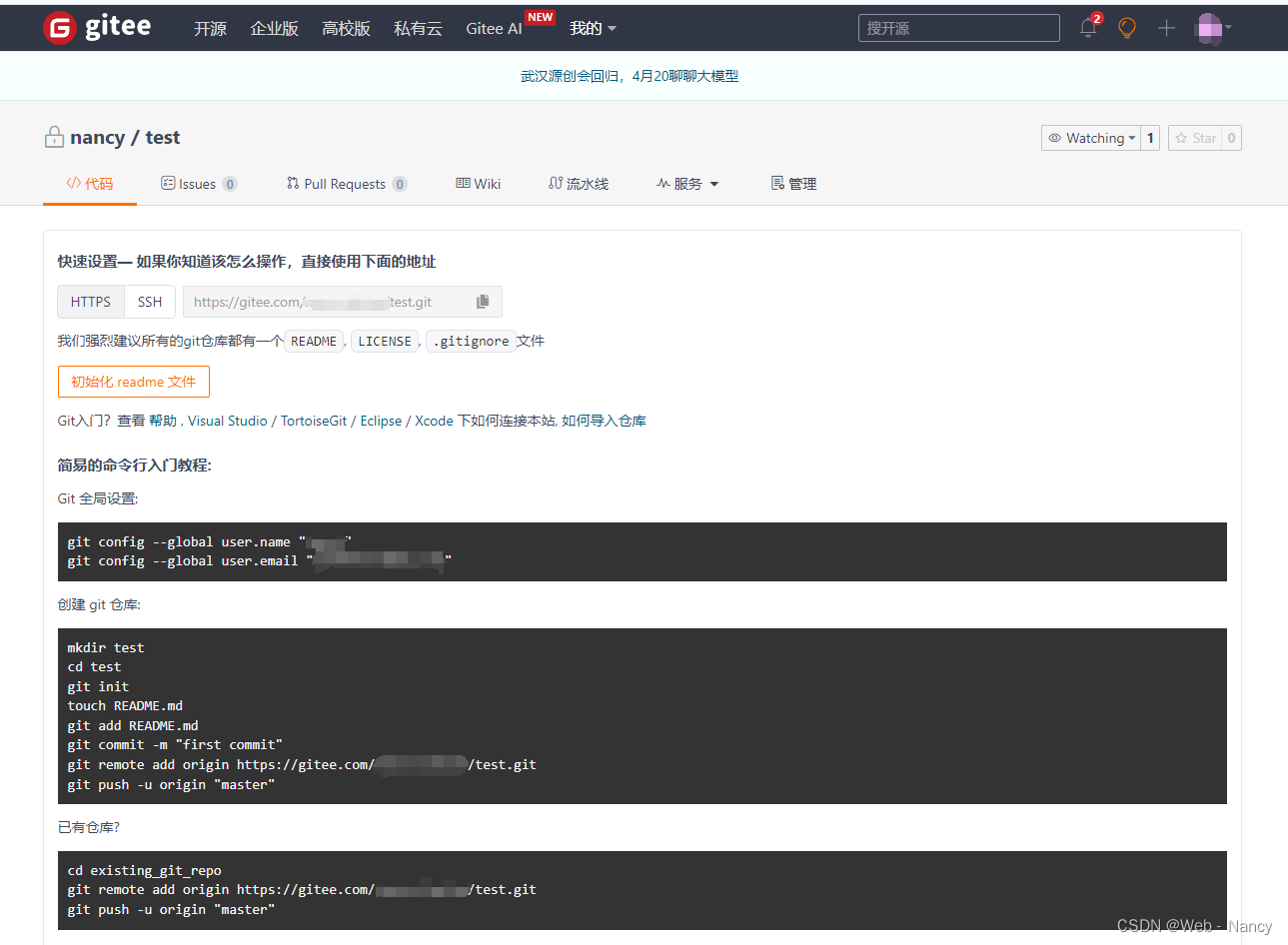Click the nancy owner link
Screen dimensions: 1288x945
(97, 138)
